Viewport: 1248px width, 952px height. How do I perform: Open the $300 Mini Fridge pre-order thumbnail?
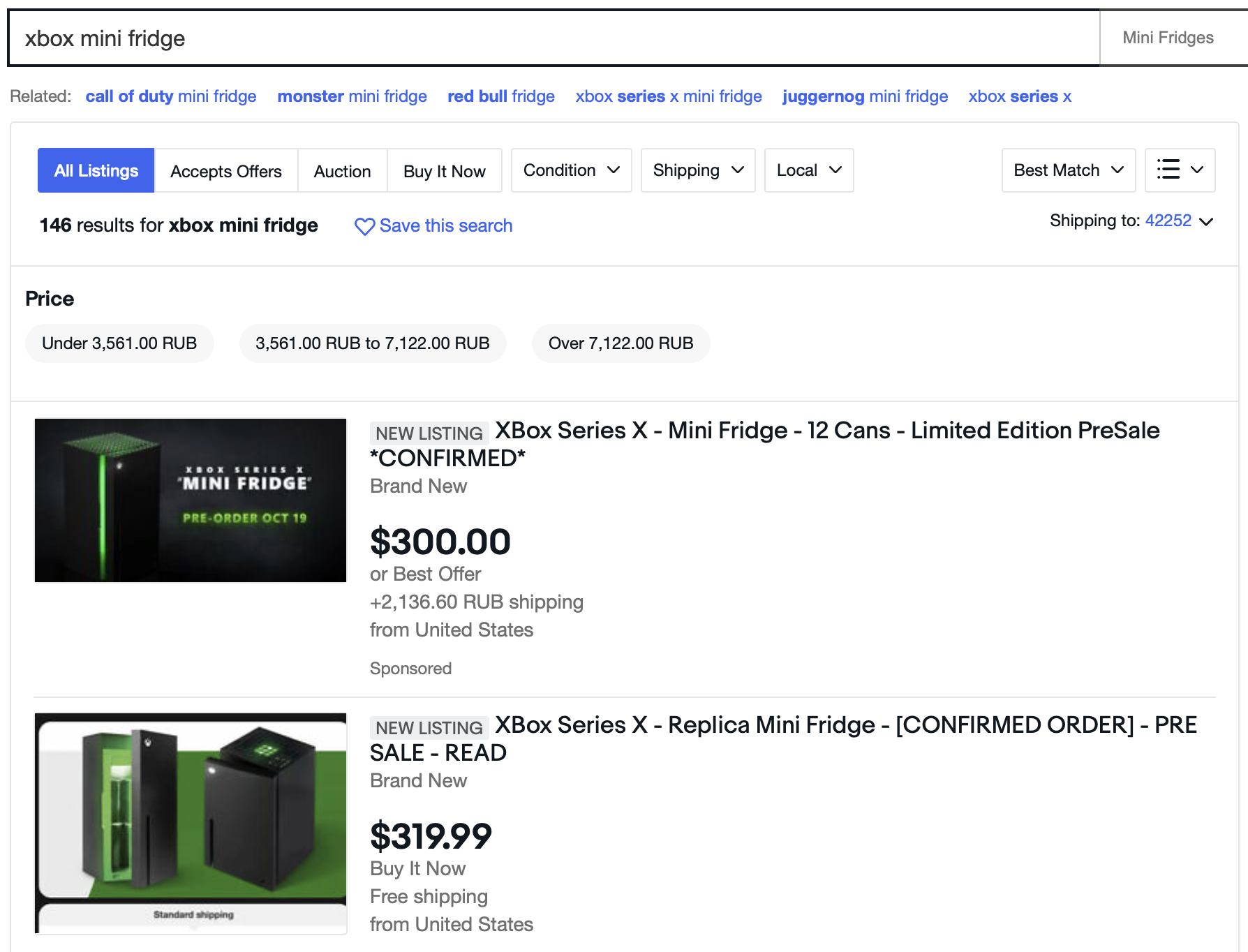(x=191, y=500)
